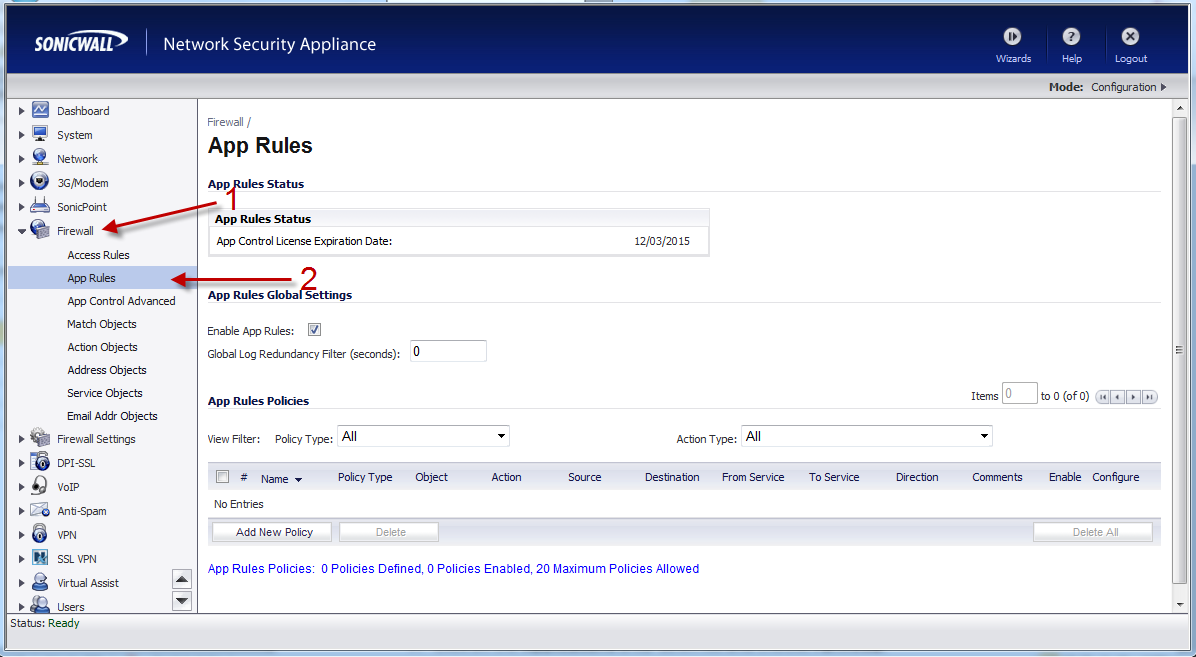This screenshot has height=657, width=1196.
Task: Click the 3G/Modem icon
Action: (x=40, y=182)
